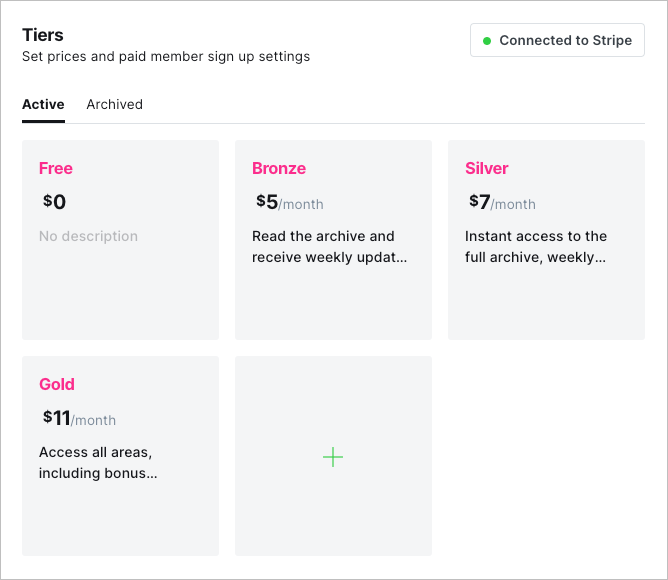The height and width of the screenshot is (580, 668).
Task: Open the Silver tier title
Action: (487, 168)
